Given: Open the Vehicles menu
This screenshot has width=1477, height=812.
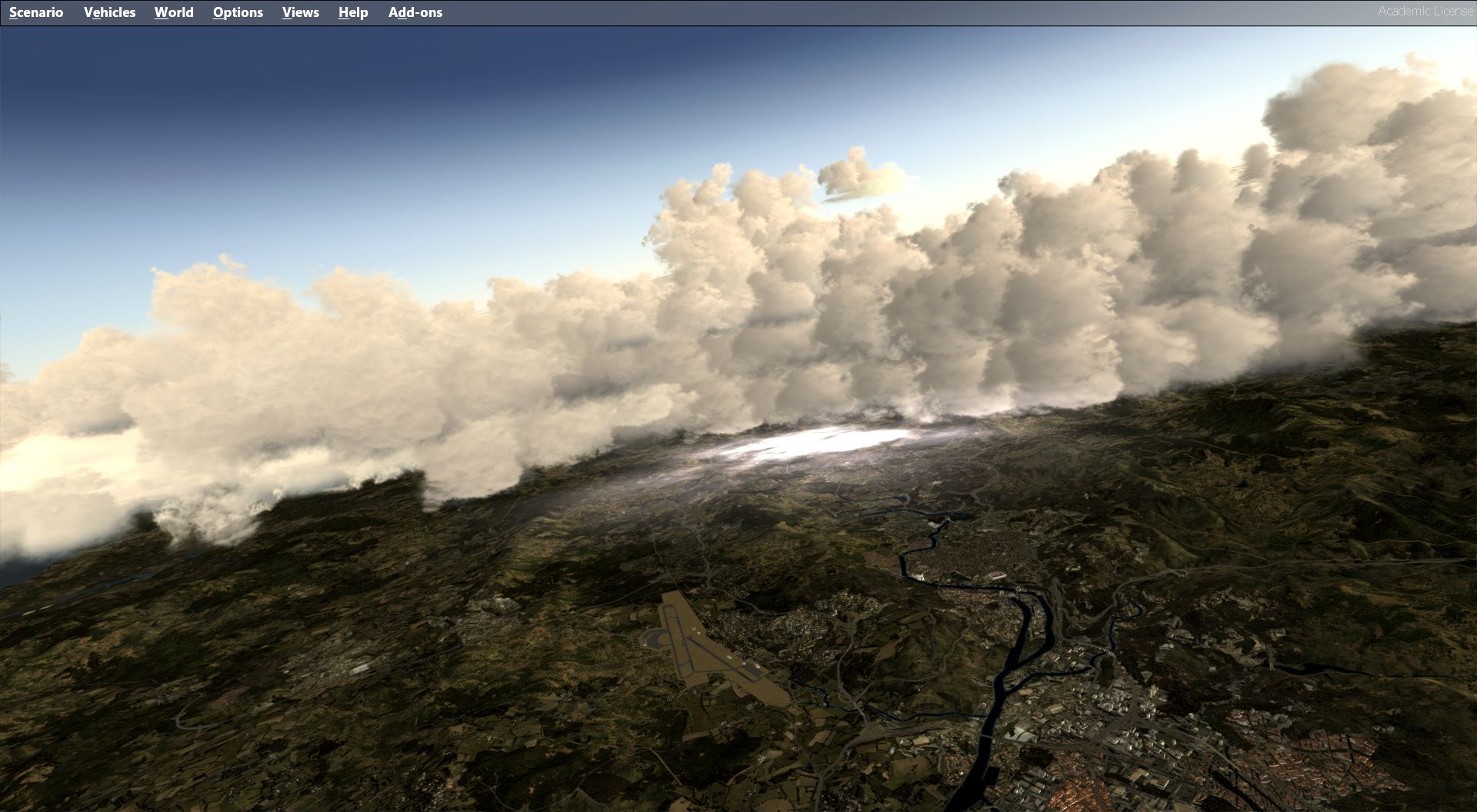Looking at the screenshot, I should [109, 12].
